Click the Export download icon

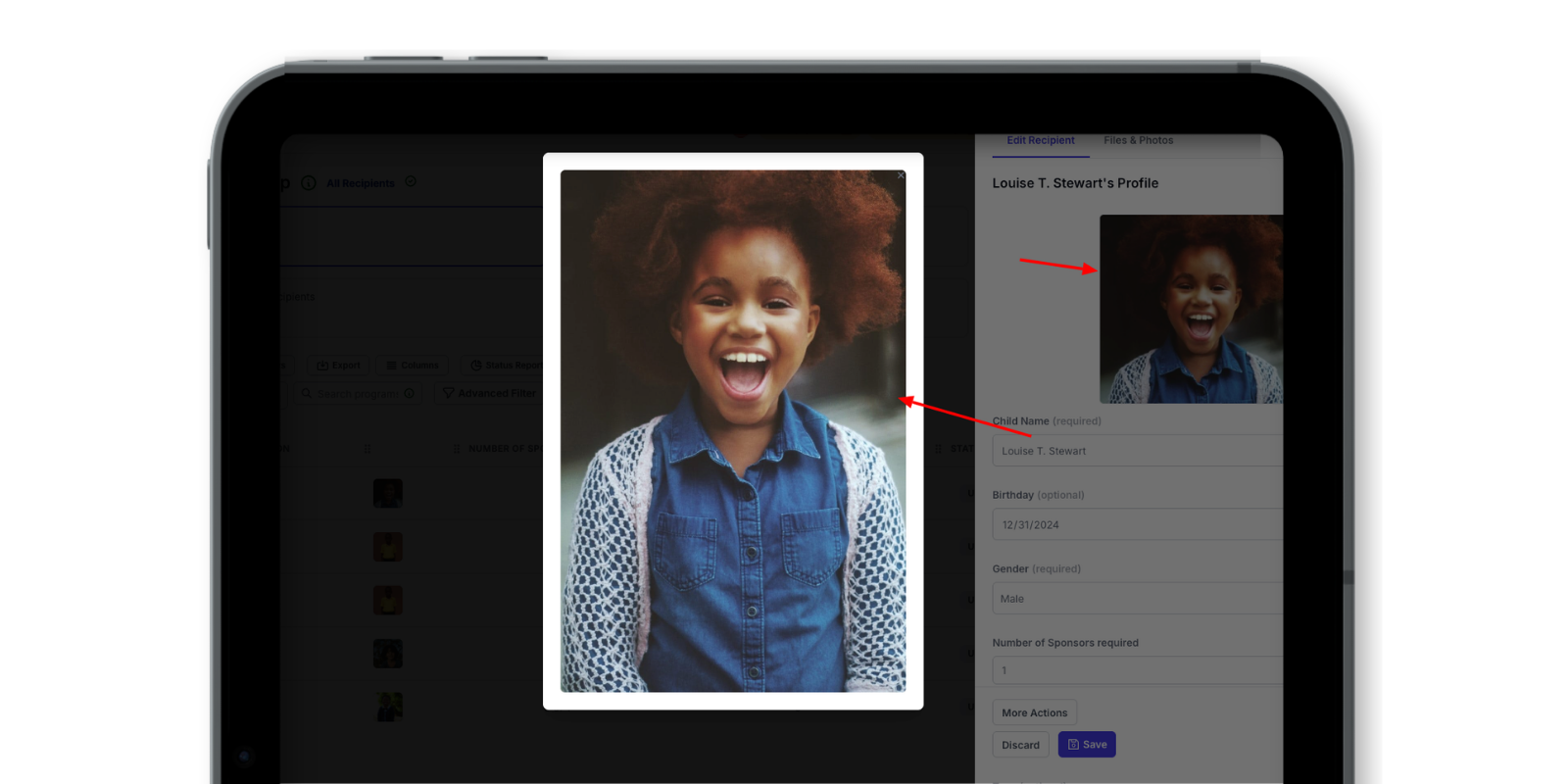(x=322, y=366)
